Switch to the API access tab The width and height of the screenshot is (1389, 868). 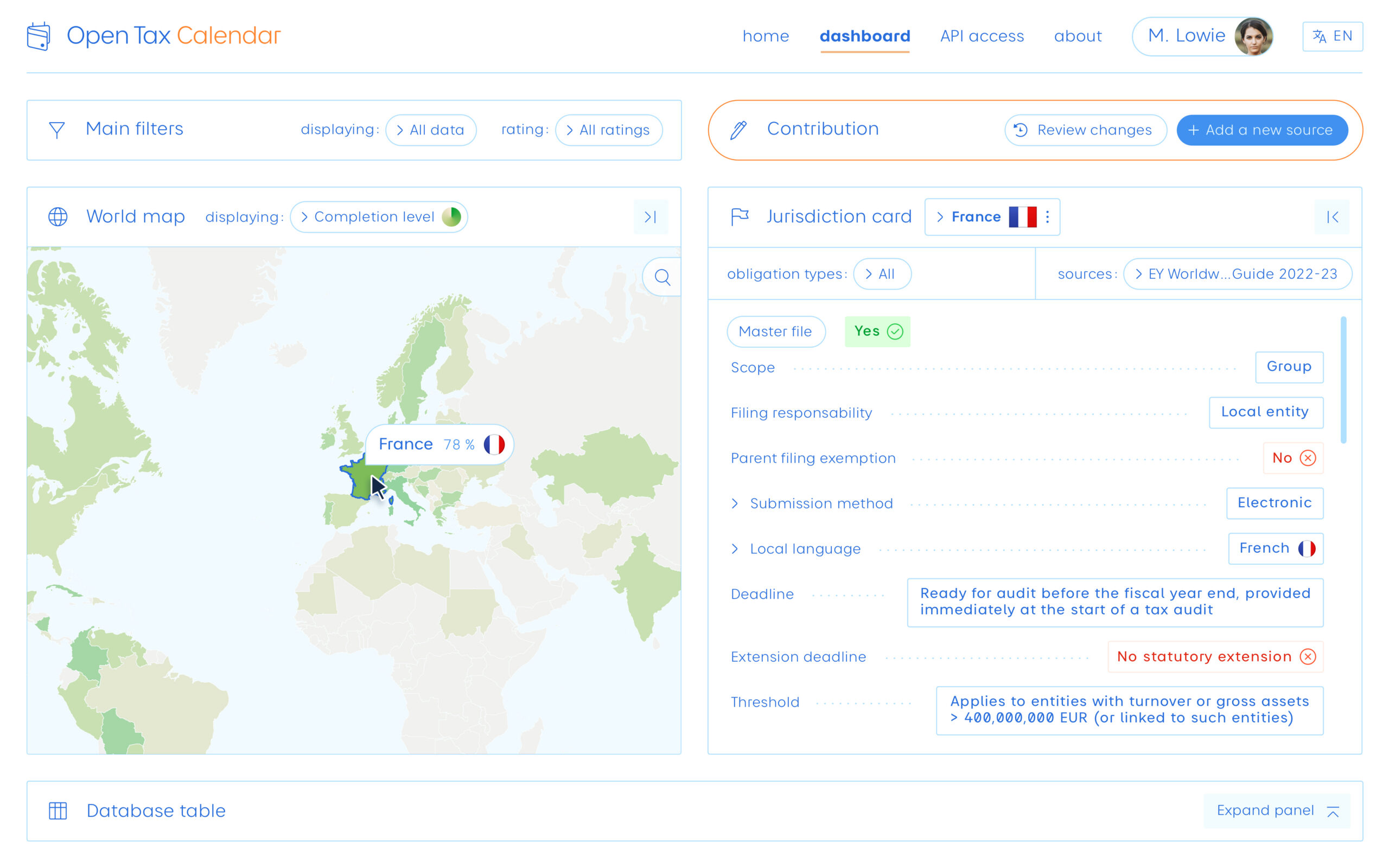coord(982,36)
